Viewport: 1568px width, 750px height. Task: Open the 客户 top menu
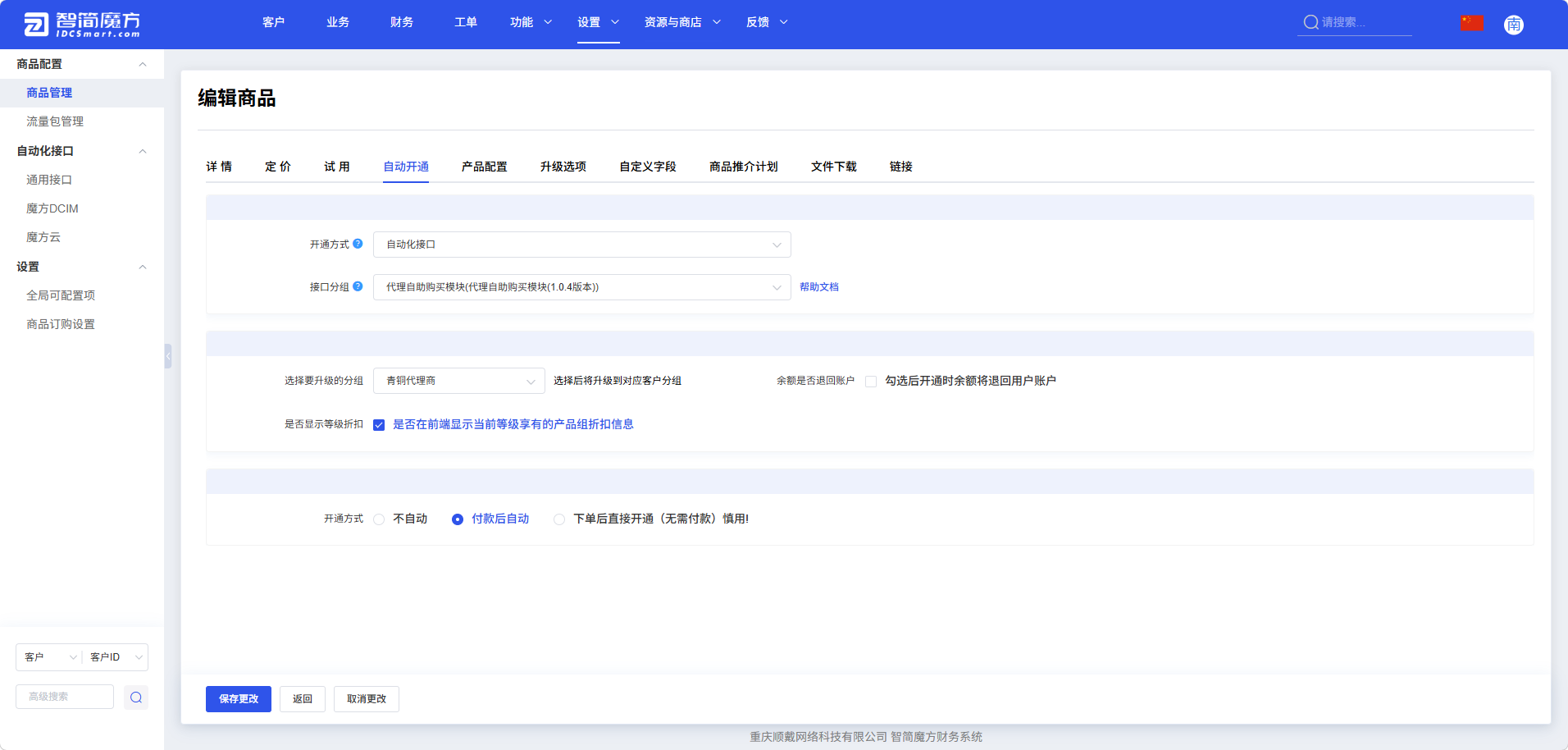click(274, 22)
